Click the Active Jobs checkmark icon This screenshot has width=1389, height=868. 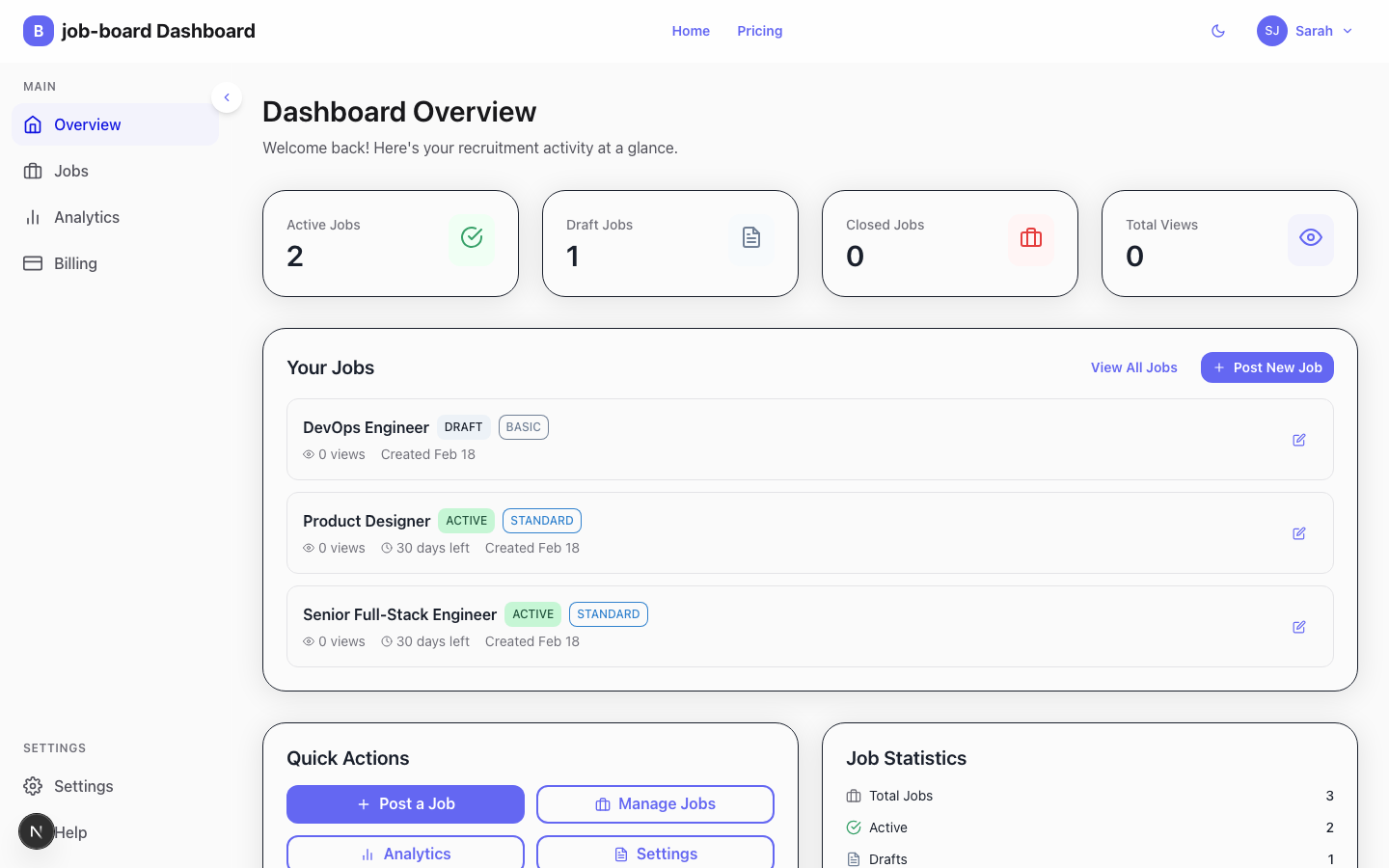pos(472,237)
